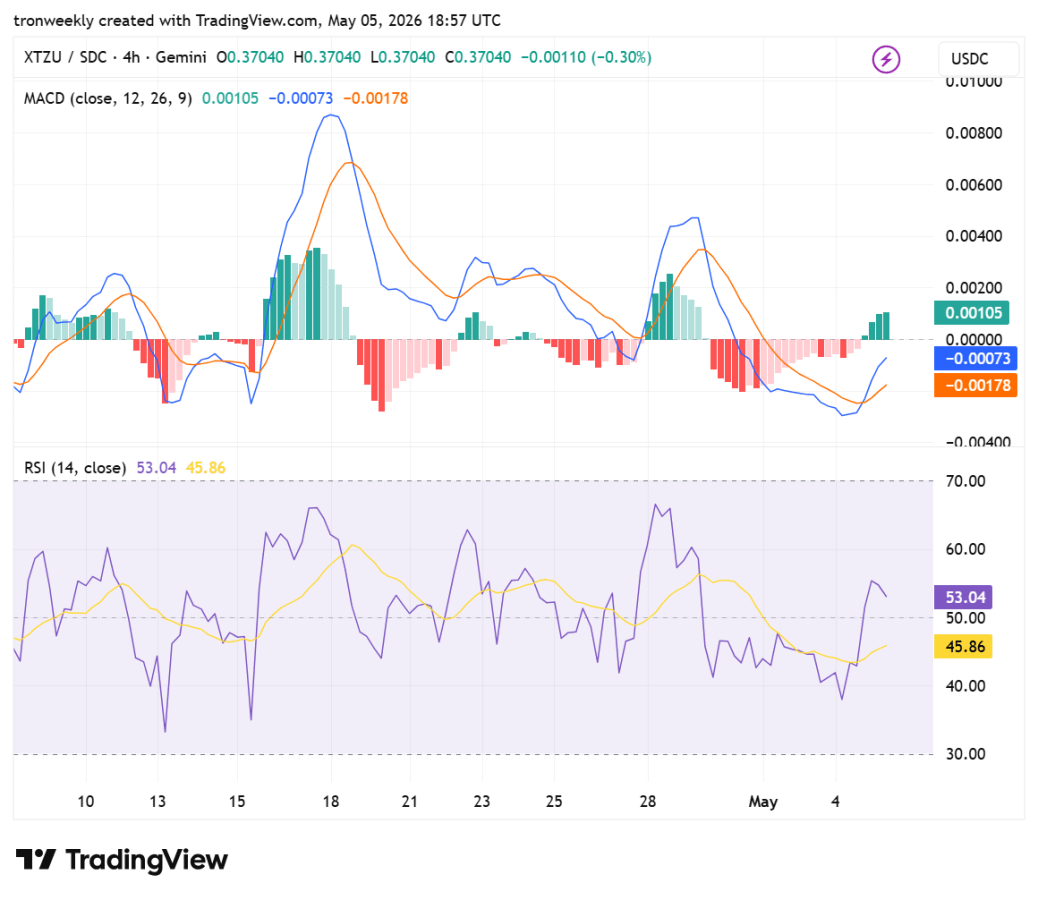Click the May label on the time axis
Screen dimensions: 1038x900
click(x=763, y=802)
